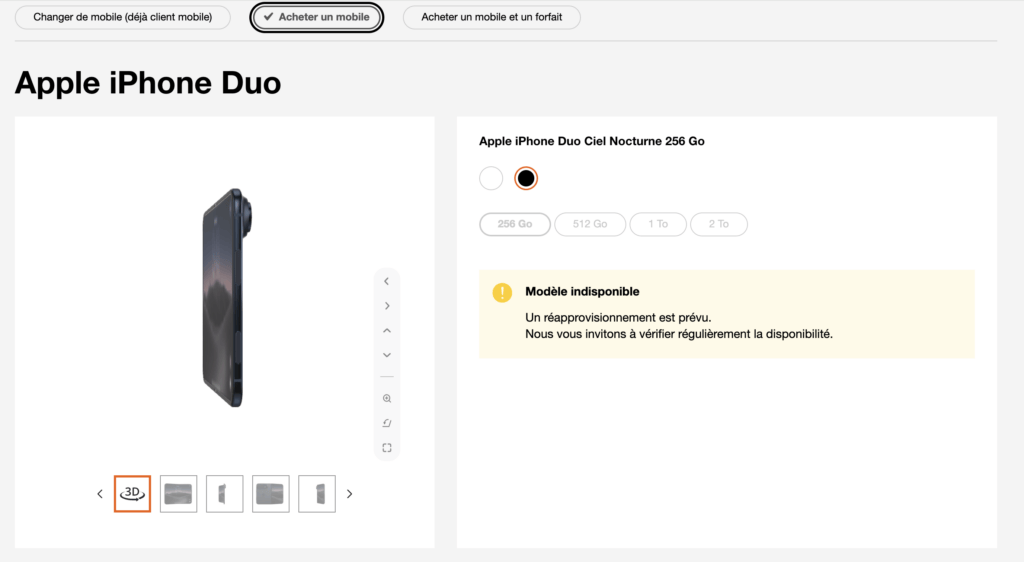This screenshot has width=1024, height=562.
Task: Select 2 To storage option
Action: pyautogui.click(x=718, y=224)
